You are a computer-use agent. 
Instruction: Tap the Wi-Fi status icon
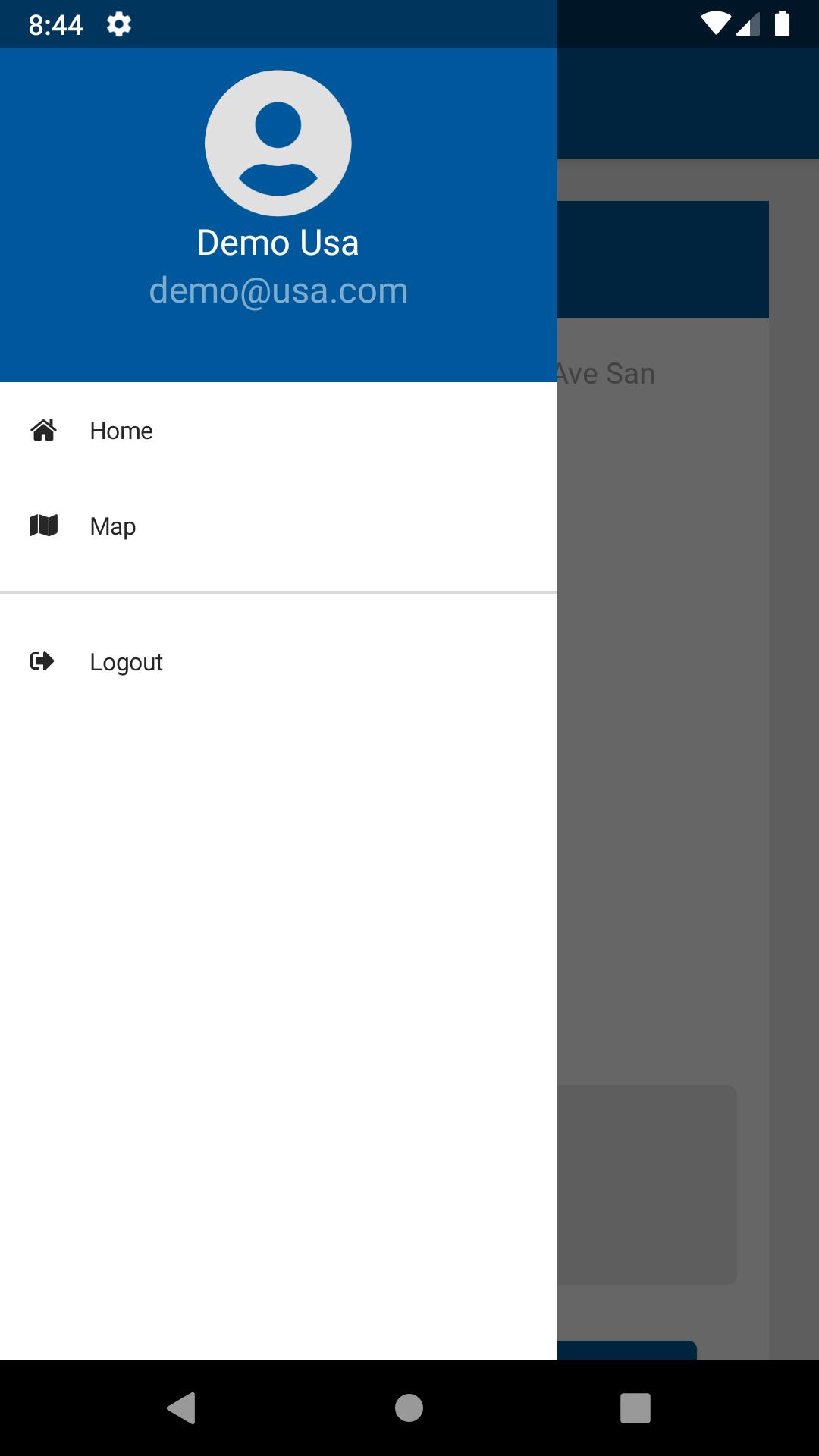(x=716, y=24)
